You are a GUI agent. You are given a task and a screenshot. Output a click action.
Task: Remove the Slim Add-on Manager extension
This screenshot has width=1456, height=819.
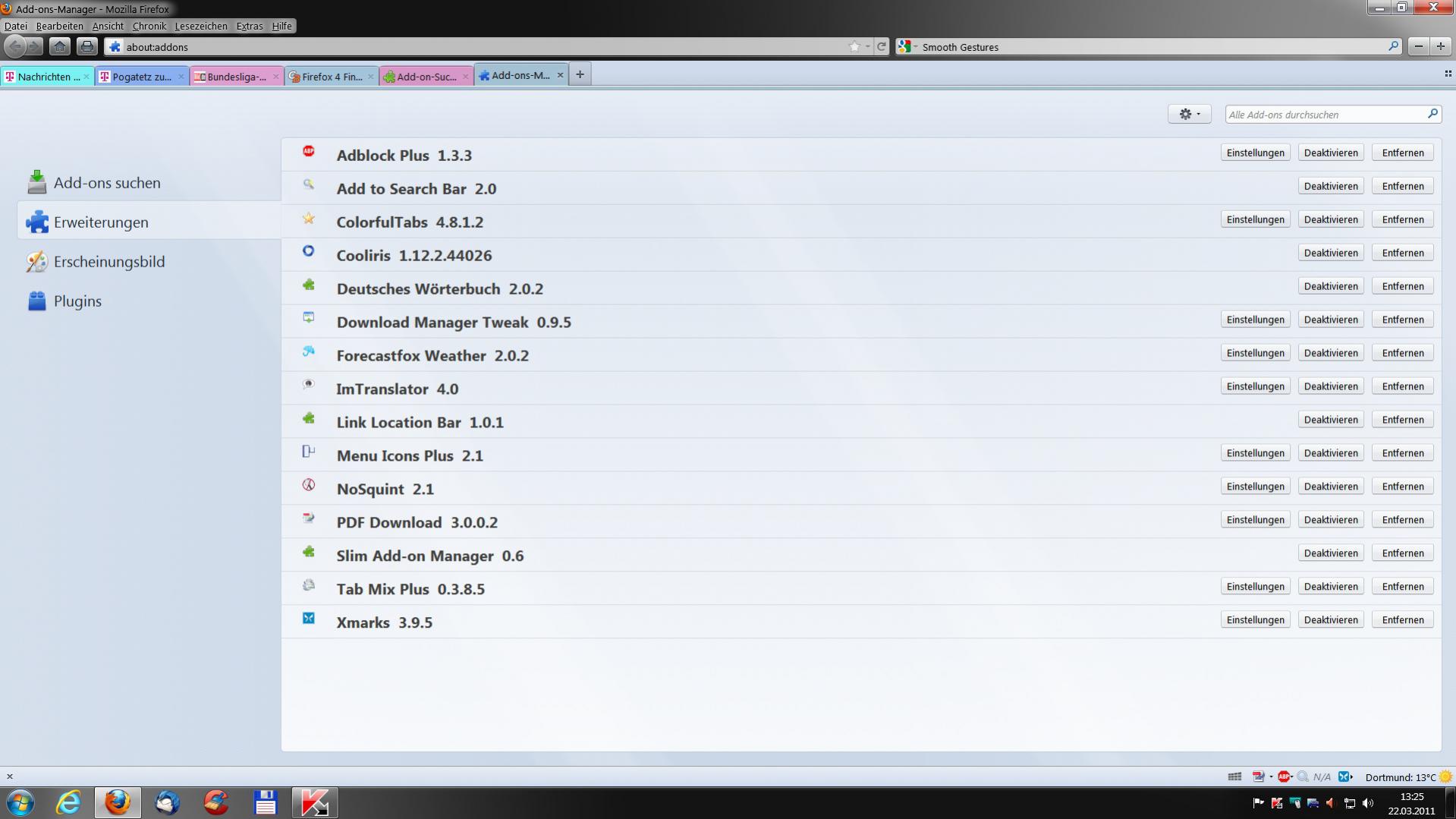1402,553
